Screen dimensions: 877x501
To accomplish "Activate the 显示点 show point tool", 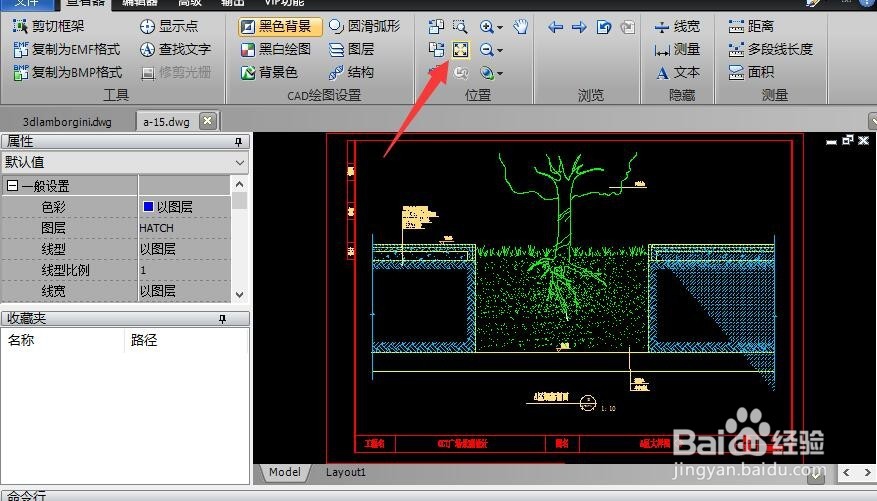I will point(168,26).
